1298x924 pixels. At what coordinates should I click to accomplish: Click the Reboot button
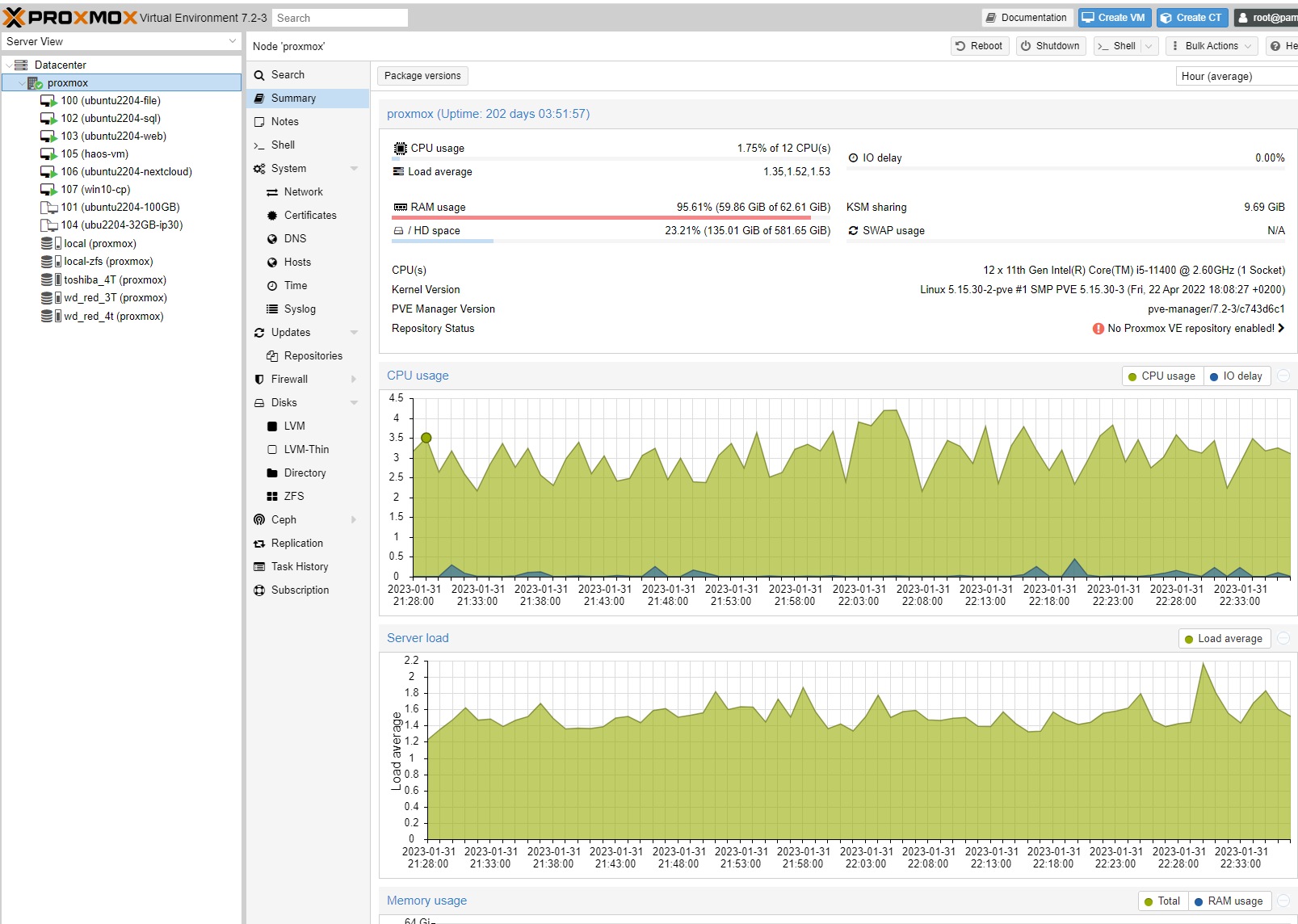coord(979,46)
